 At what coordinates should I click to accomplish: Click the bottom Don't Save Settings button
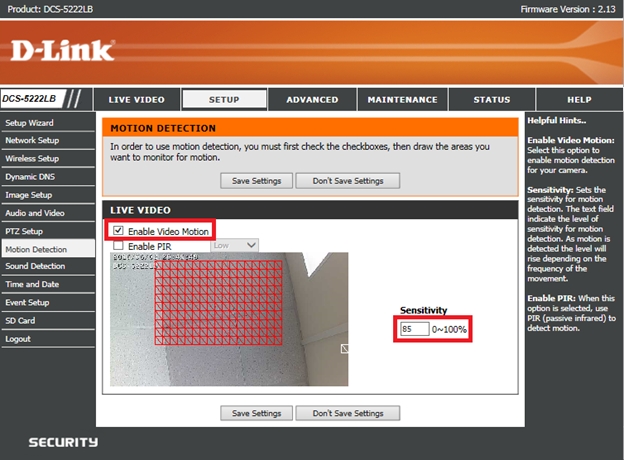pos(355,413)
